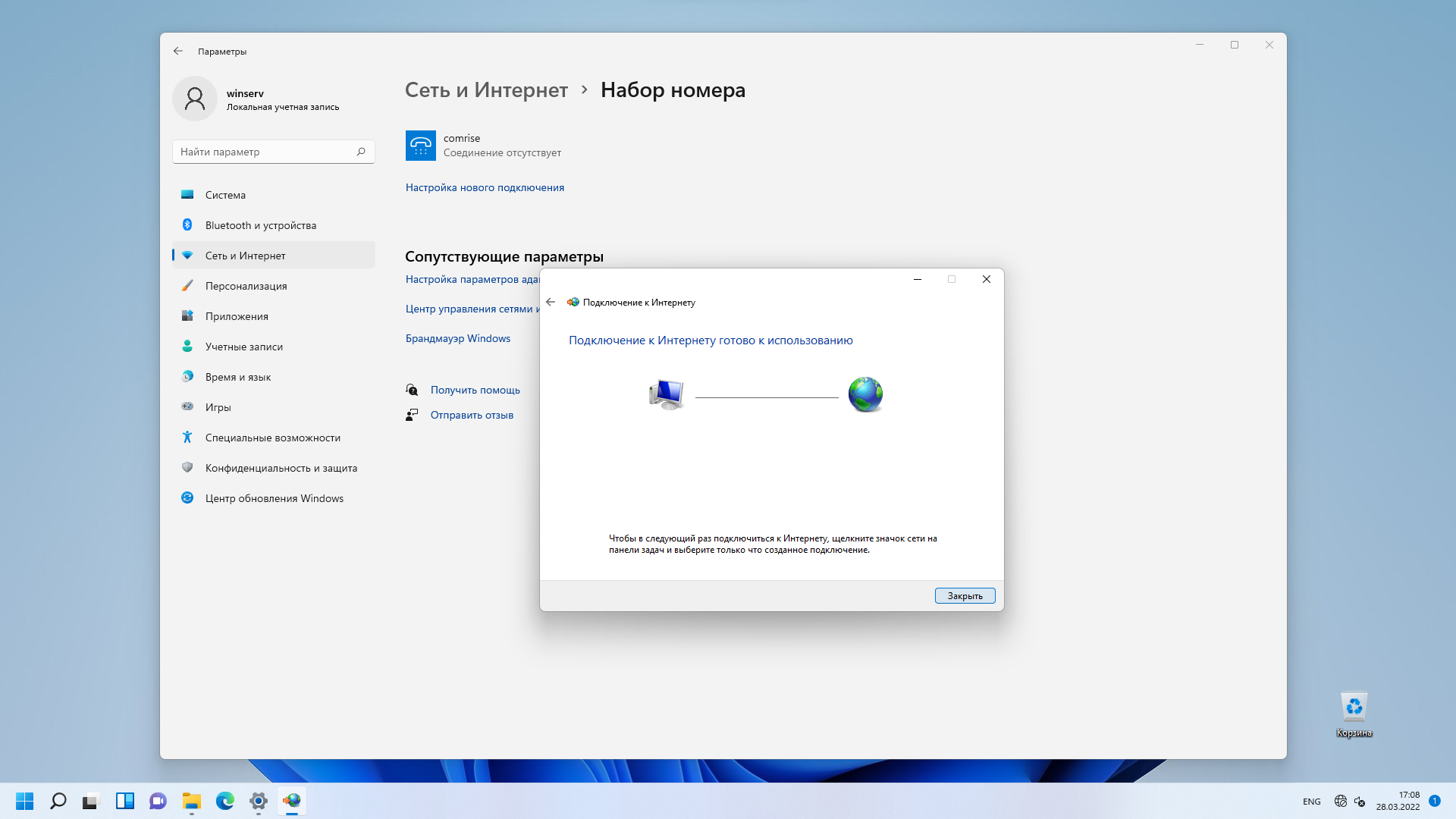Click Настройка нового подключения link

[x=485, y=187]
